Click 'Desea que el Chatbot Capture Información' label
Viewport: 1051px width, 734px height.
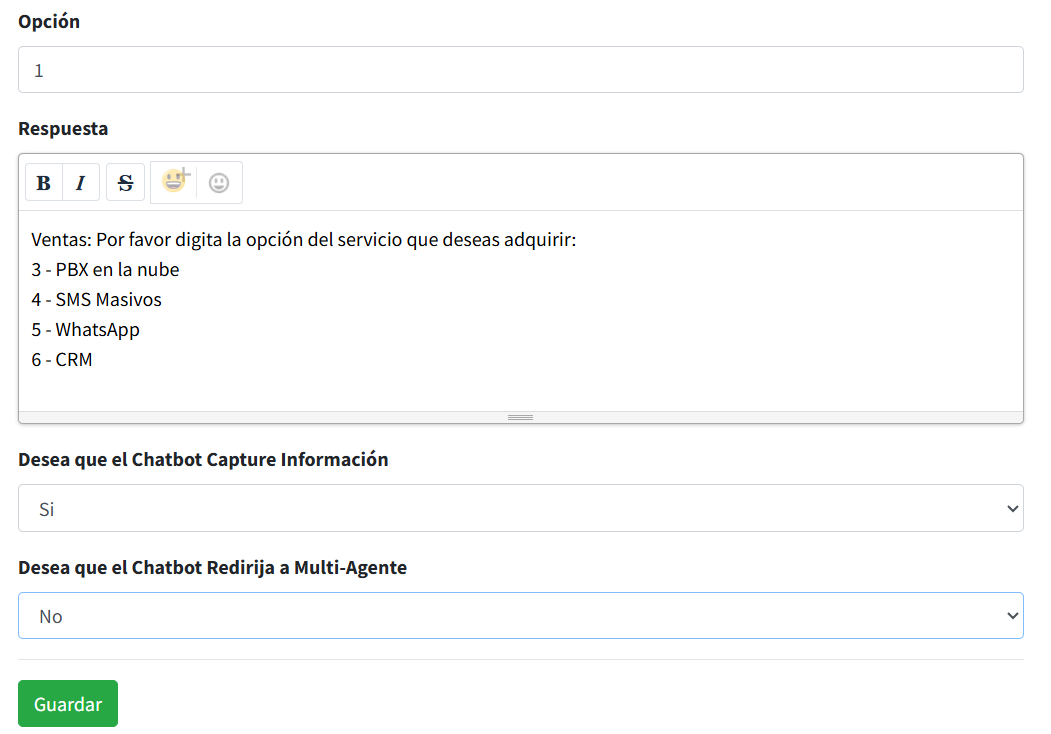[203, 460]
